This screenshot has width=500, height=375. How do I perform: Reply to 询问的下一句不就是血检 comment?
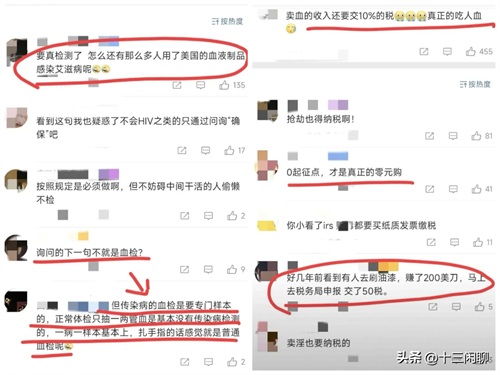point(208,269)
